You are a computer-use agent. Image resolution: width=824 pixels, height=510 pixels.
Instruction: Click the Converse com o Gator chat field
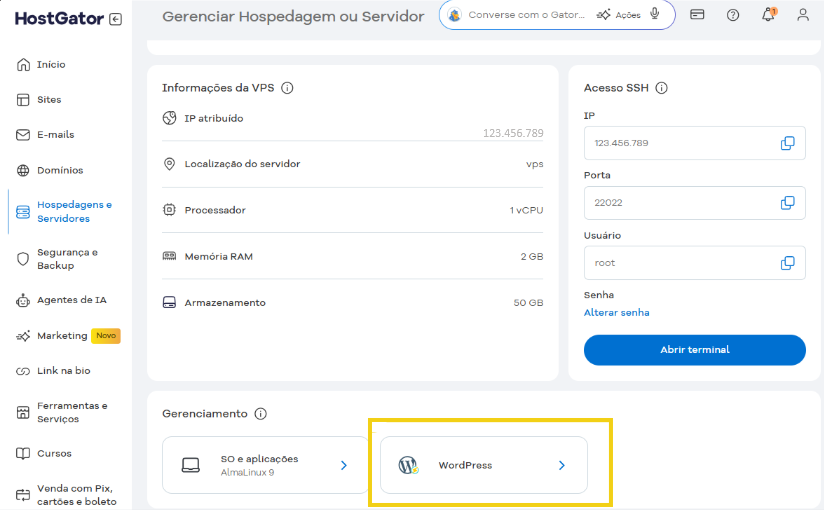pos(526,15)
